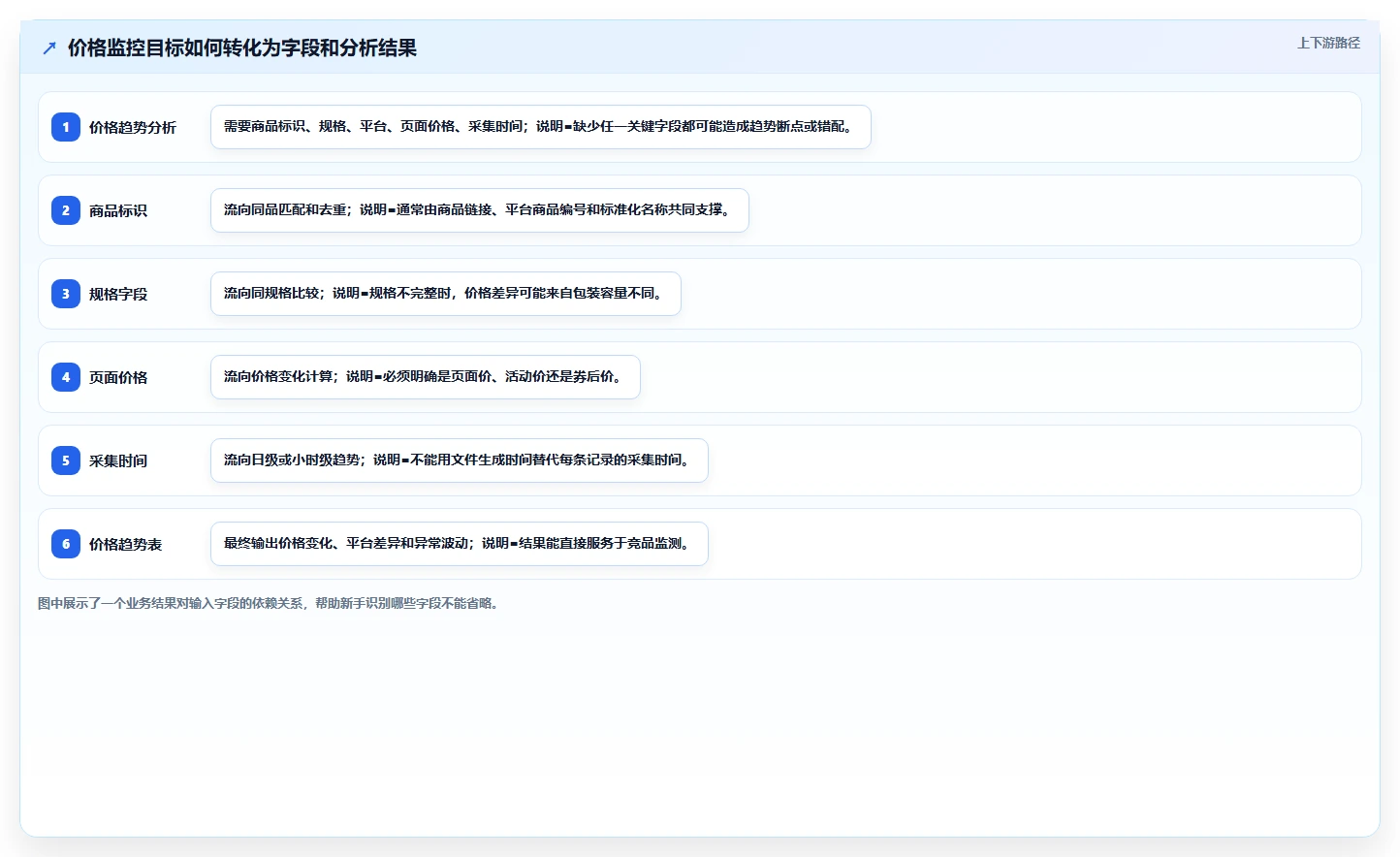Click the description box starting 流向同品匹配和去重
Viewport: 1400px width, 857px height.
(480, 210)
